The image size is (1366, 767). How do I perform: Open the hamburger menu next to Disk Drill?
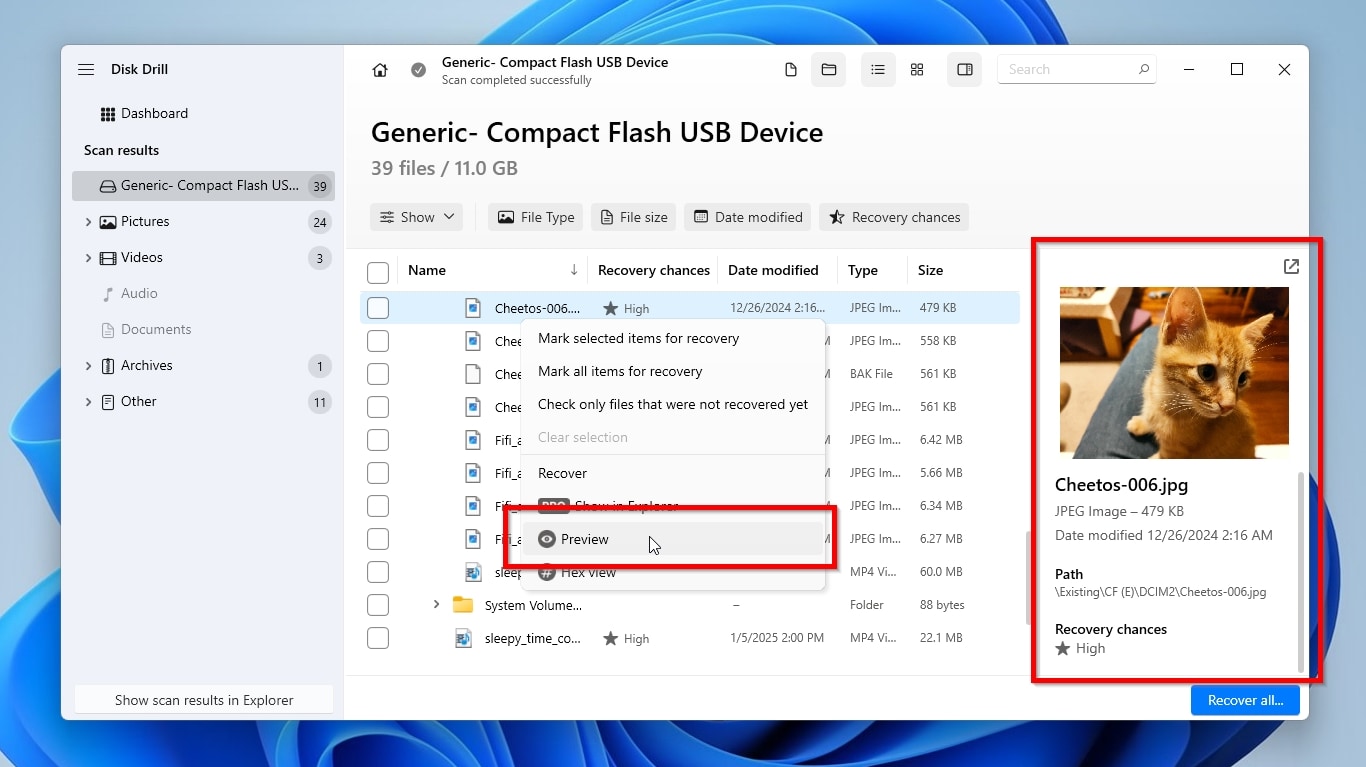[x=86, y=70]
